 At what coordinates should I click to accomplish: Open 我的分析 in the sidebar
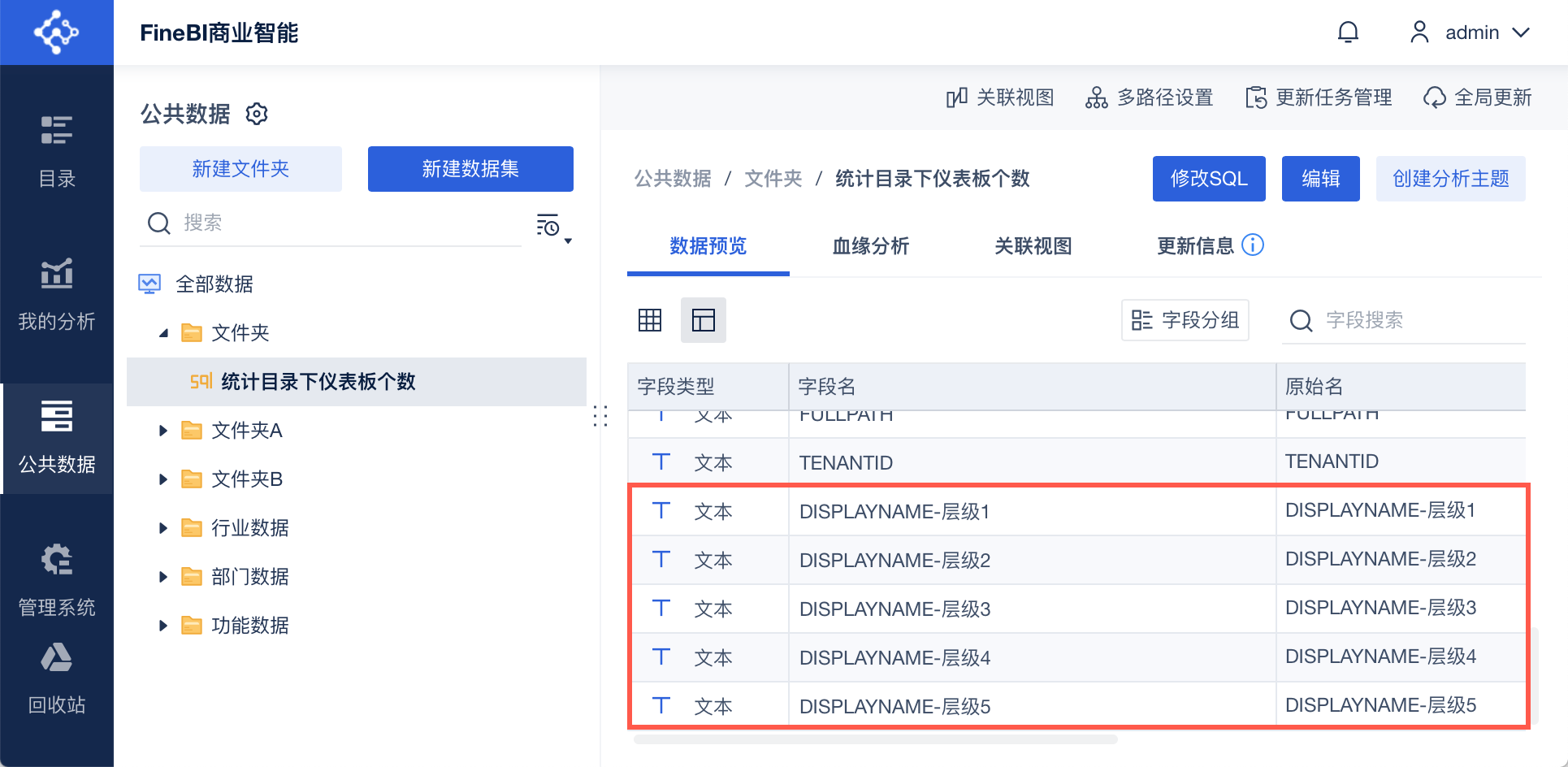coord(57,294)
